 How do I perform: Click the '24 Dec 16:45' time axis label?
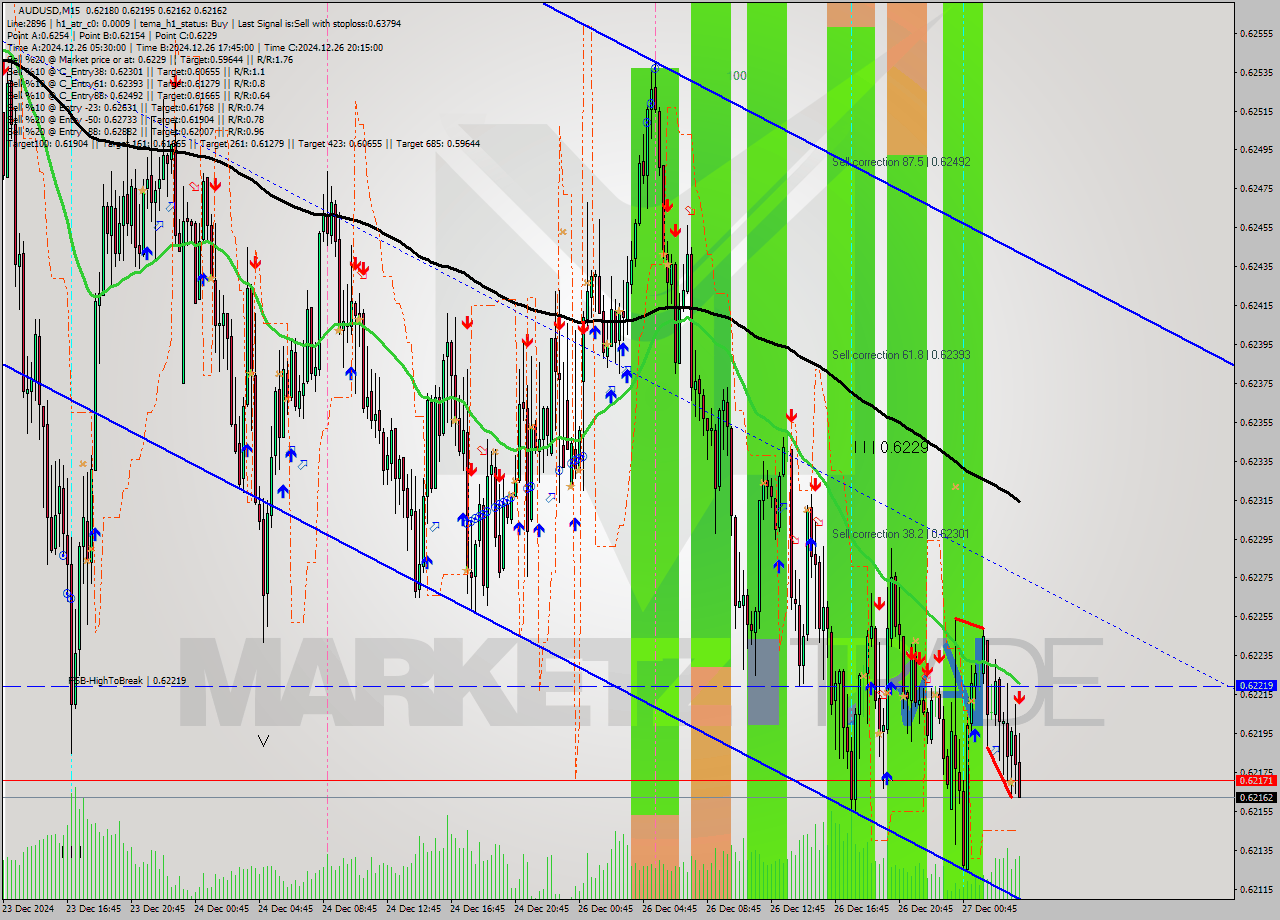(x=478, y=909)
